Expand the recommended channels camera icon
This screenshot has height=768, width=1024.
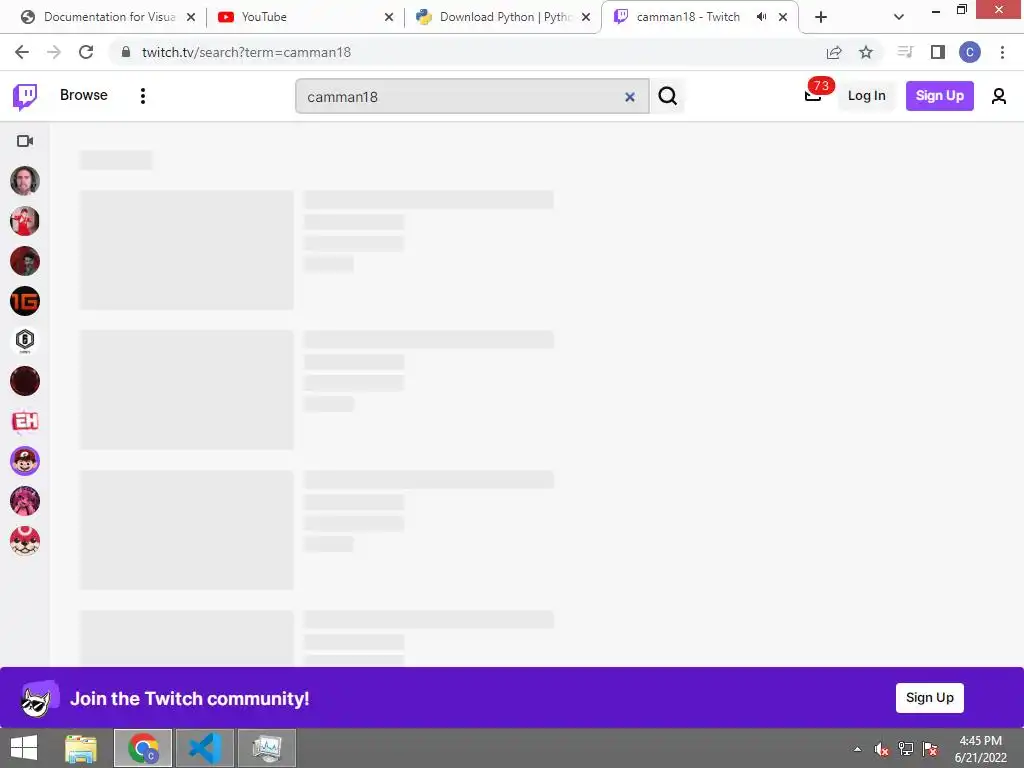coord(25,141)
